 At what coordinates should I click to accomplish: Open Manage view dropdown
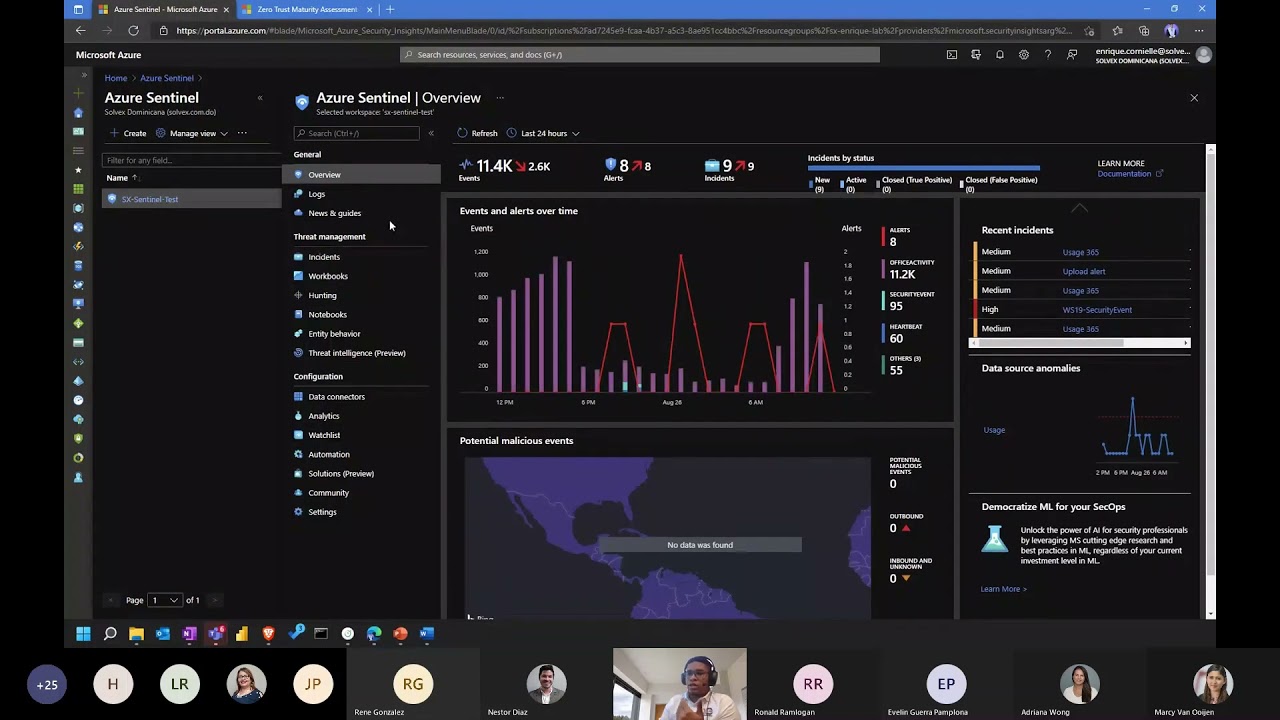191,133
